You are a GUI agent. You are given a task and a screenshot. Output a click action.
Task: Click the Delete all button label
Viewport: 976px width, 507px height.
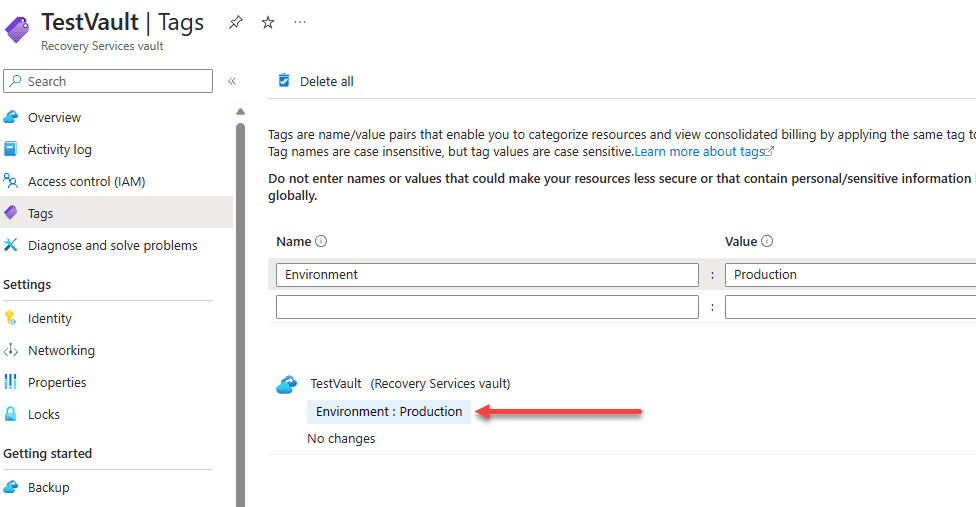327,81
